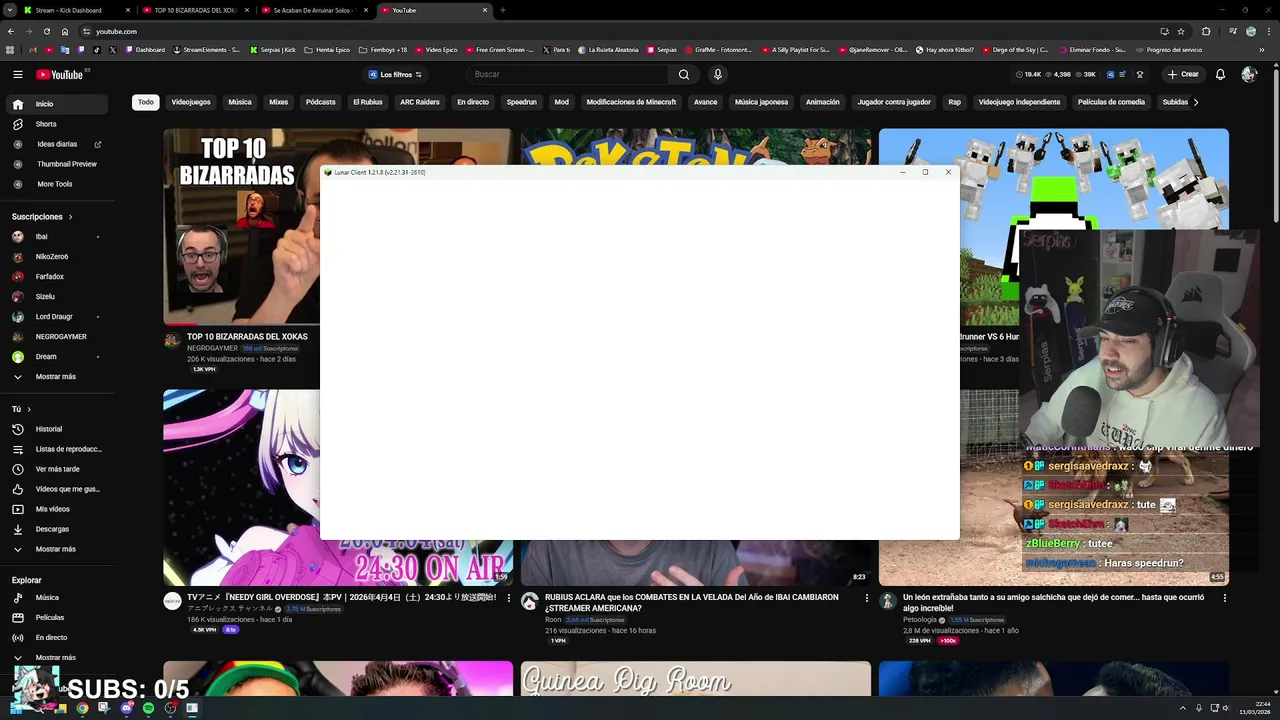The width and height of the screenshot is (1280, 720).
Task: Open the Tú section chevron
Action: [29, 409]
